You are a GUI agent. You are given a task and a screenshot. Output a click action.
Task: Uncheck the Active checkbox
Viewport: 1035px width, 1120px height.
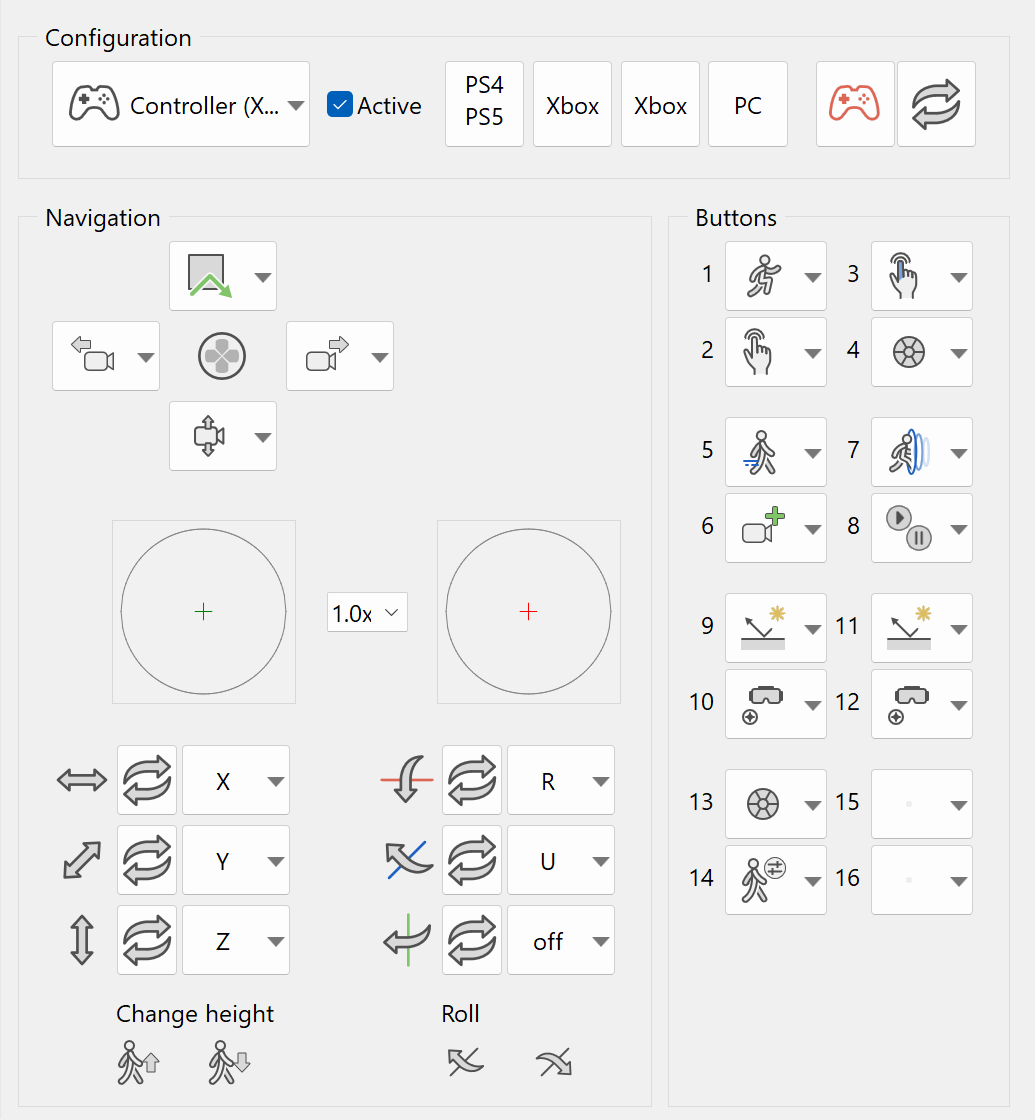[x=340, y=104]
